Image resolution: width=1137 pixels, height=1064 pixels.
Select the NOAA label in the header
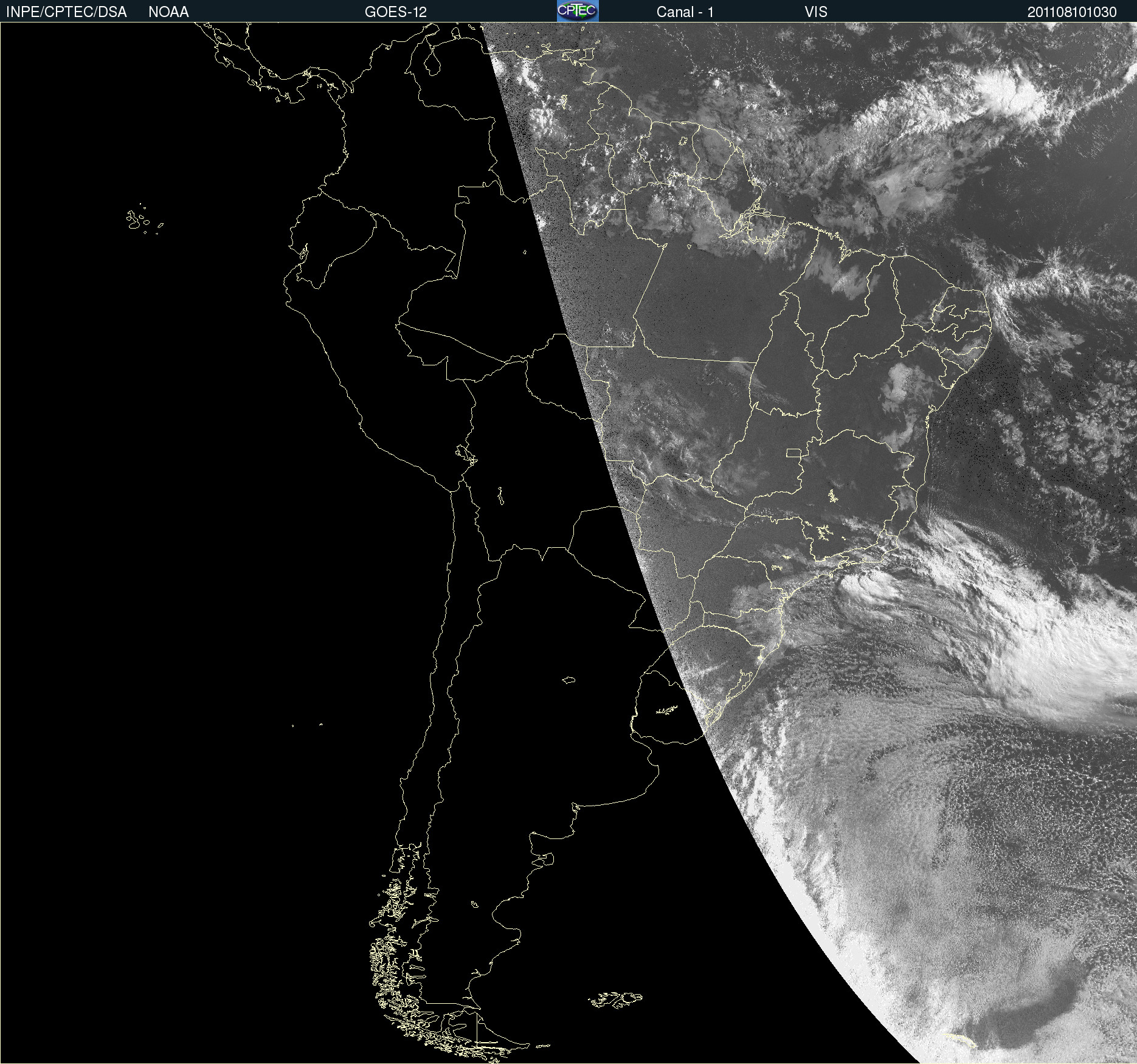pyautogui.click(x=168, y=12)
